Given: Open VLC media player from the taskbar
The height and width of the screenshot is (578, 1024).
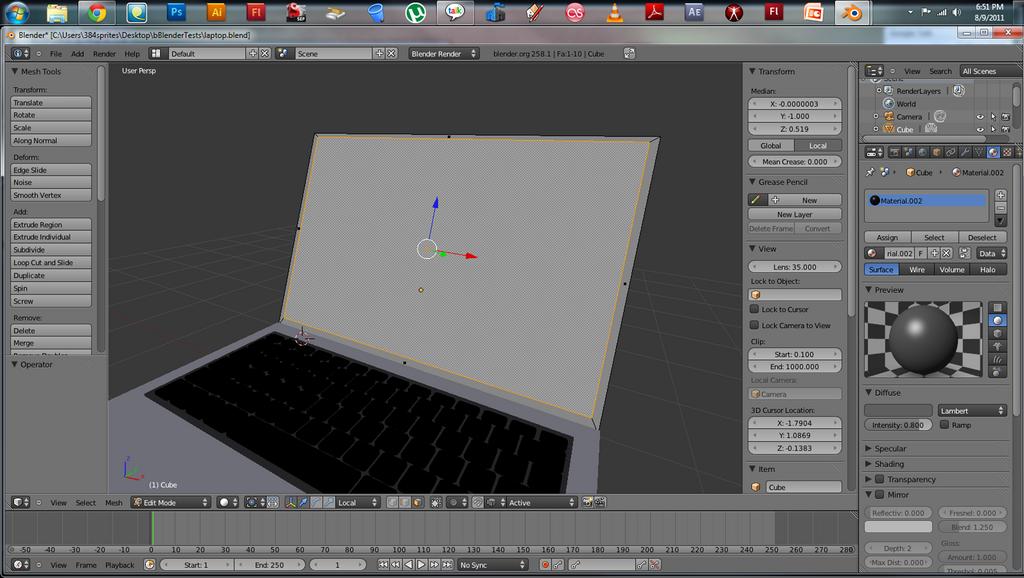Looking at the screenshot, I should point(615,12).
